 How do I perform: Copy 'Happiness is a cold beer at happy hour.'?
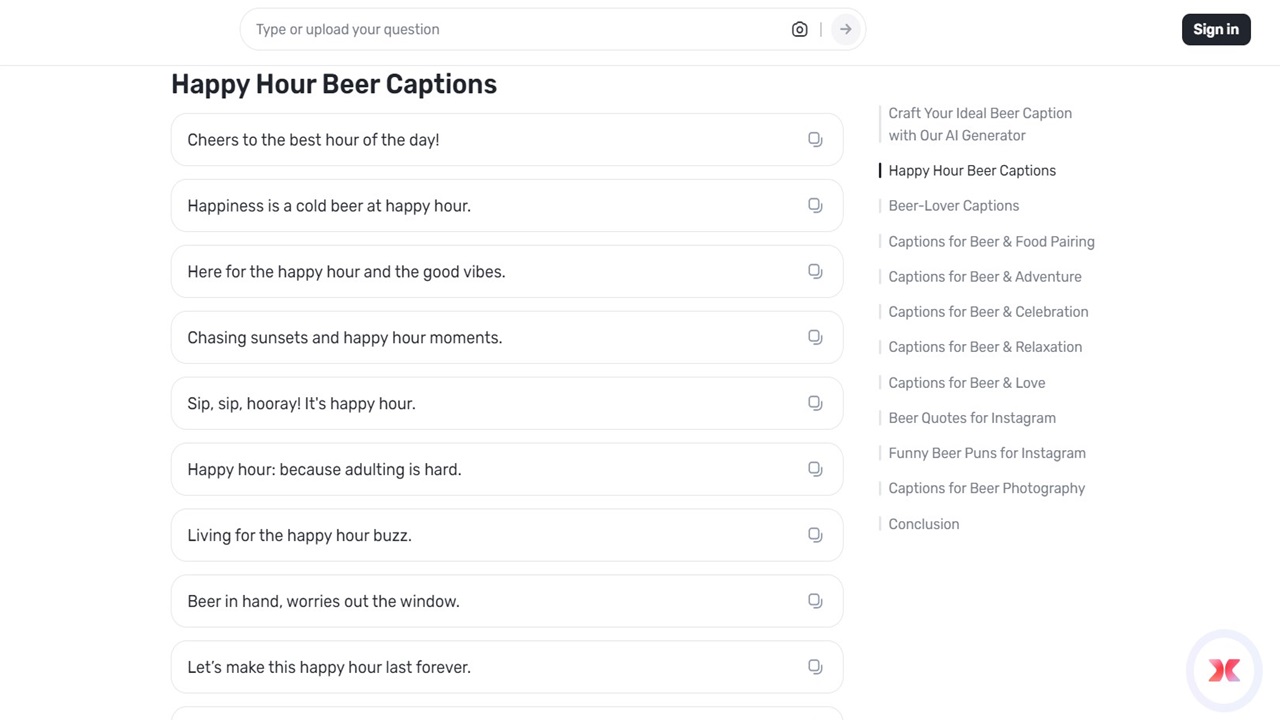point(815,206)
